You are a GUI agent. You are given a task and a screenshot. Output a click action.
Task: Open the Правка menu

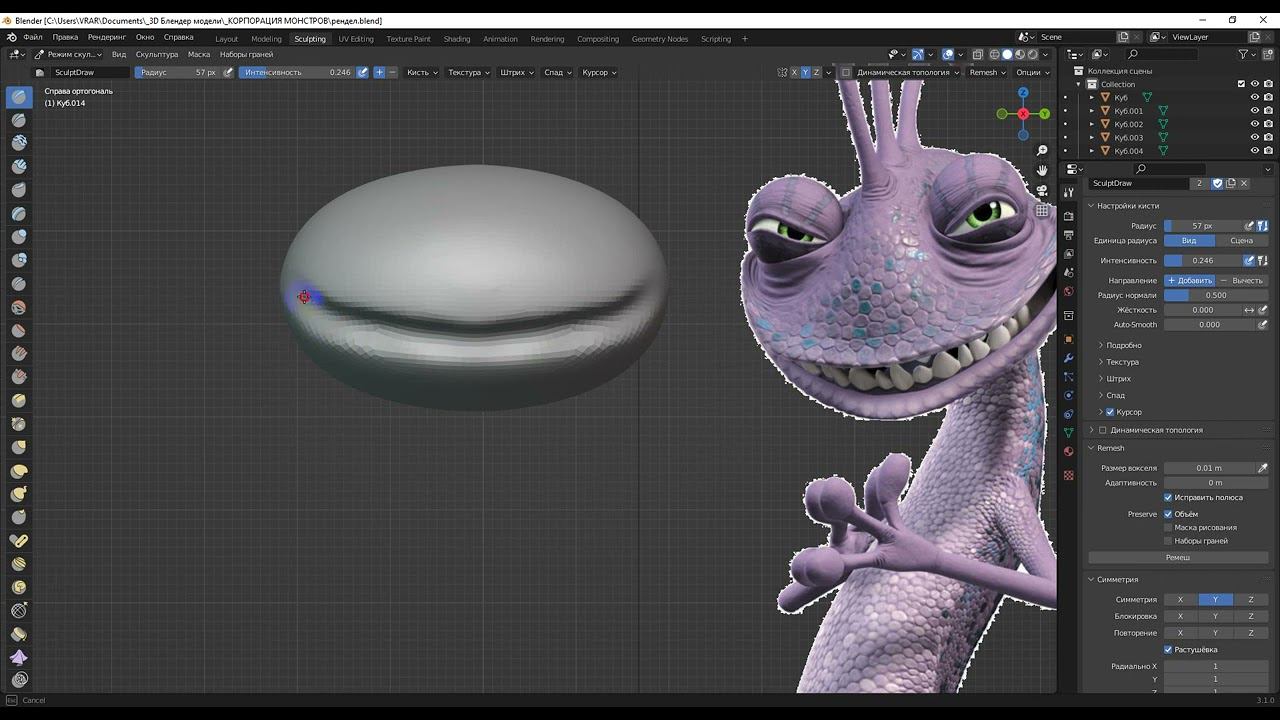[65, 37]
